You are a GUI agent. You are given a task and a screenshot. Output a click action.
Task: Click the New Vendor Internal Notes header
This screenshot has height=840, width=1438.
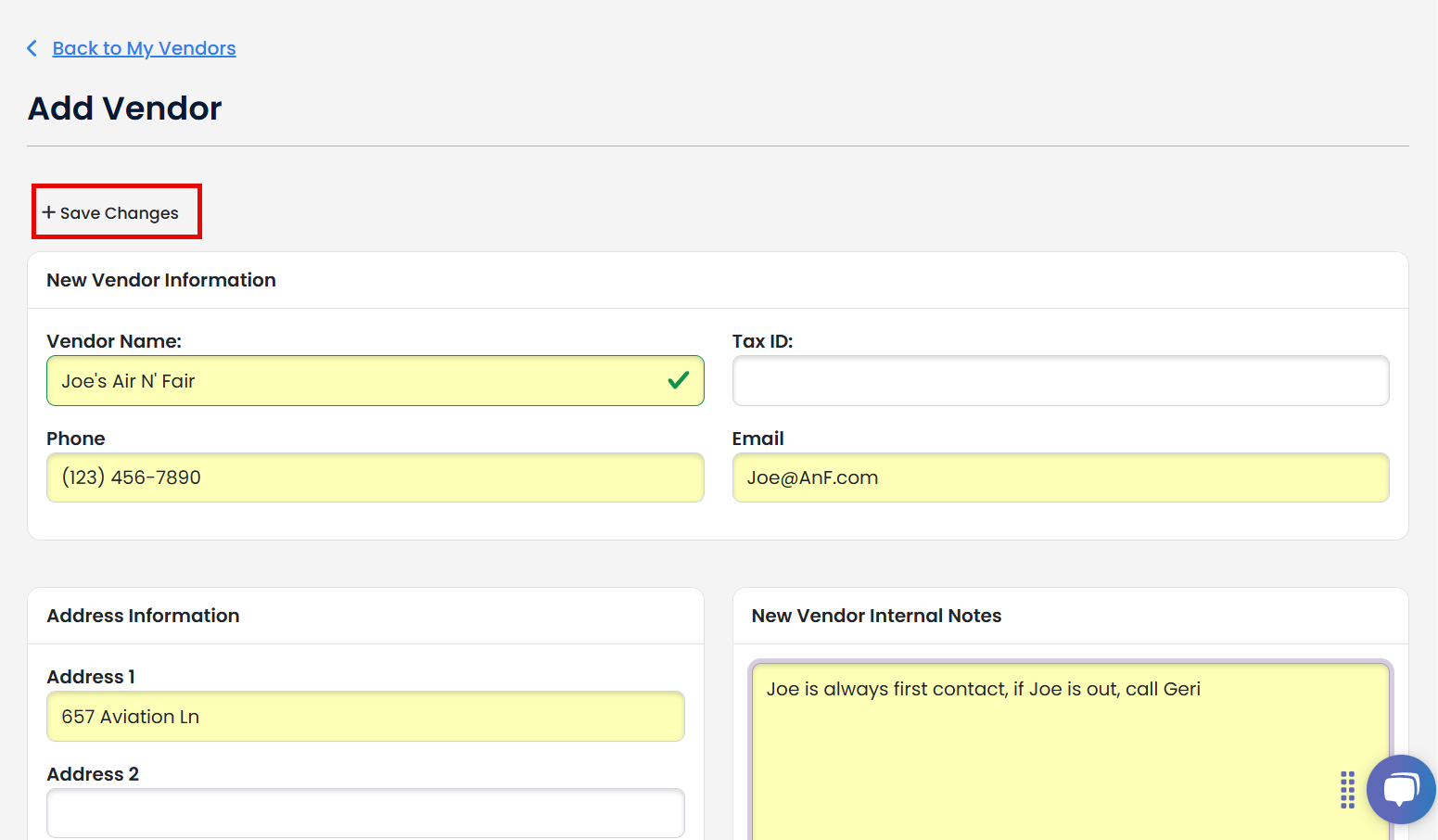pyautogui.click(x=876, y=616)
